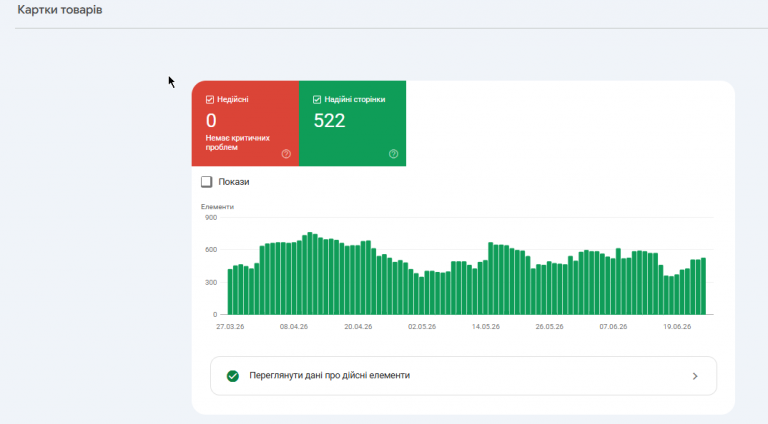
Task: Click the first bar in the chart
Action: pos(230,292)
